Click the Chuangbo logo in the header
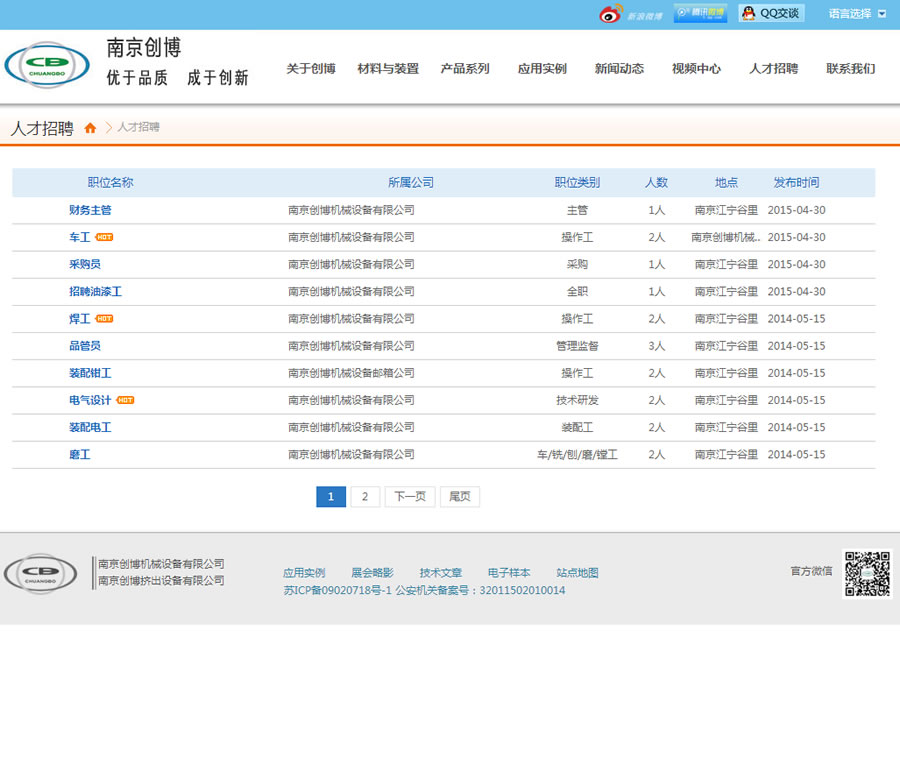Viewport: 900px width, 758px height. (47, 65)
